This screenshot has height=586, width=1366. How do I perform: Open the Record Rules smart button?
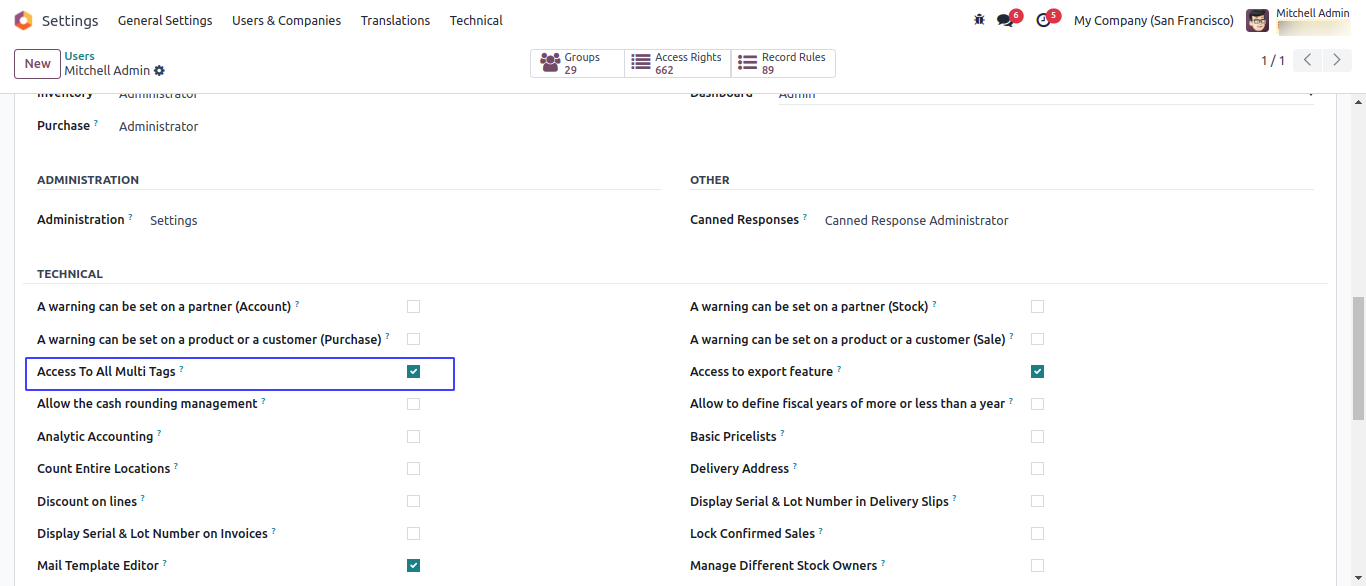(783, 63)
